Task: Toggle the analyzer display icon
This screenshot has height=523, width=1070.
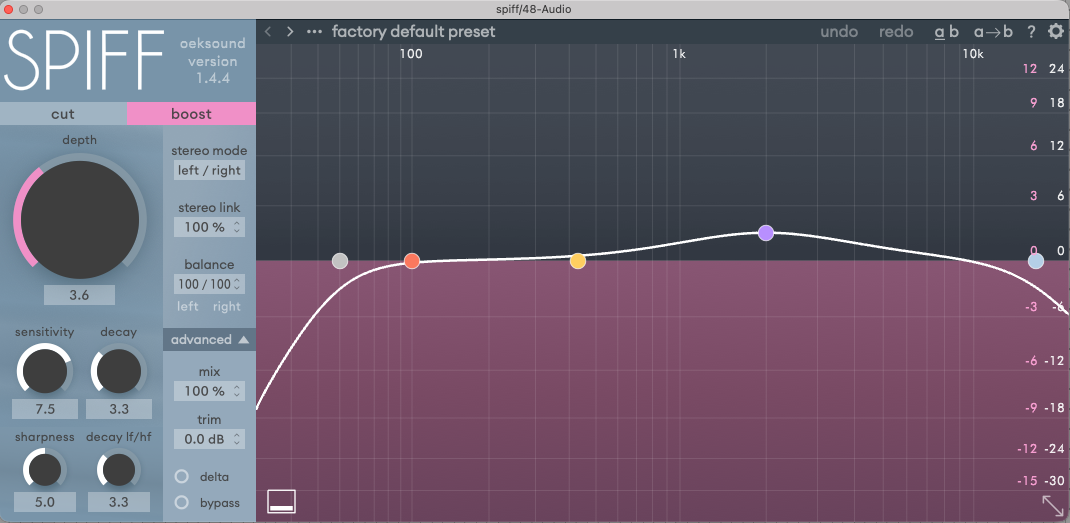Action: tap(281, 501)
